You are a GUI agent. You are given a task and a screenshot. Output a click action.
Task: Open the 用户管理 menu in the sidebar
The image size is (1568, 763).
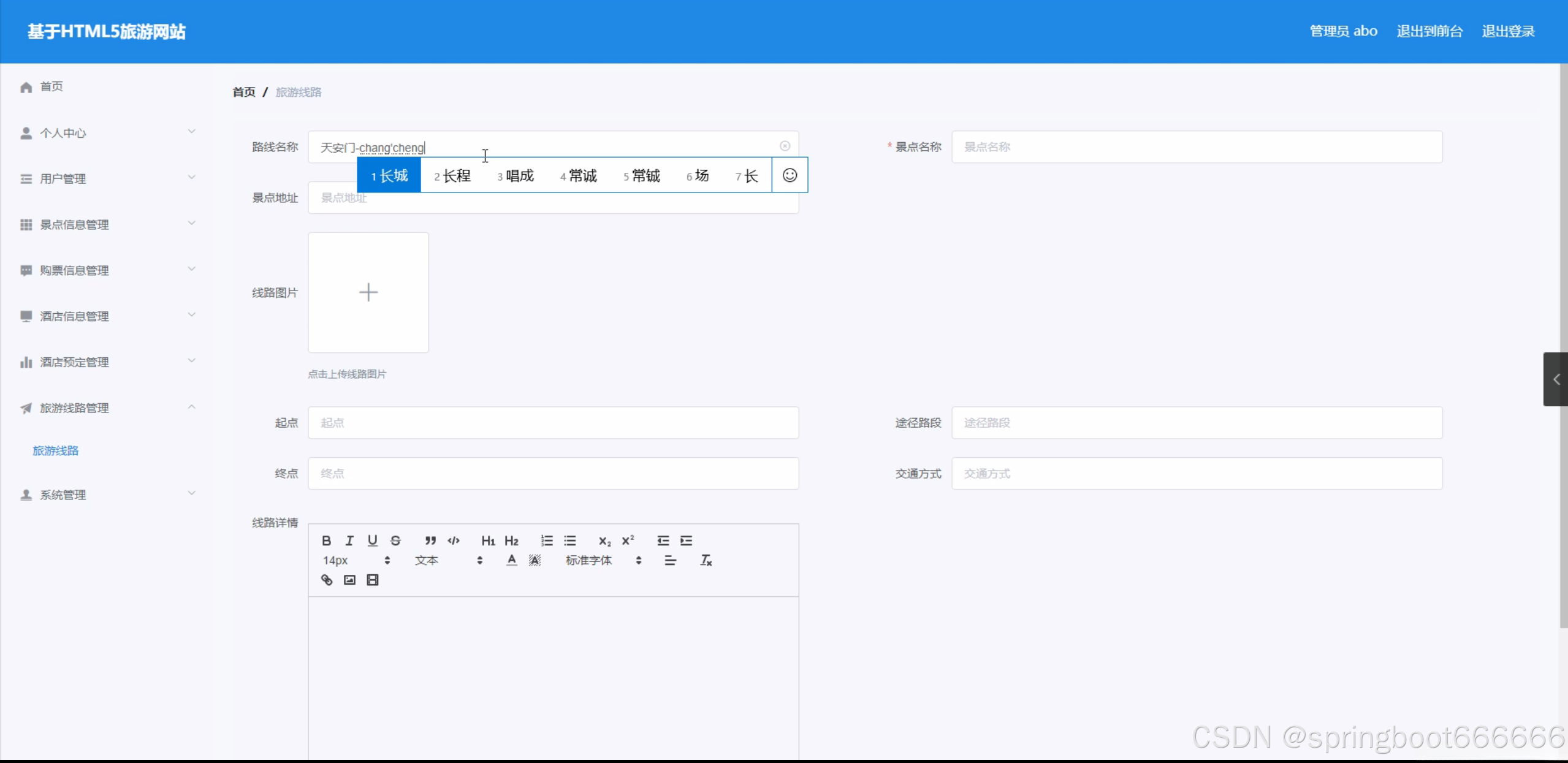tap(62, 178)
